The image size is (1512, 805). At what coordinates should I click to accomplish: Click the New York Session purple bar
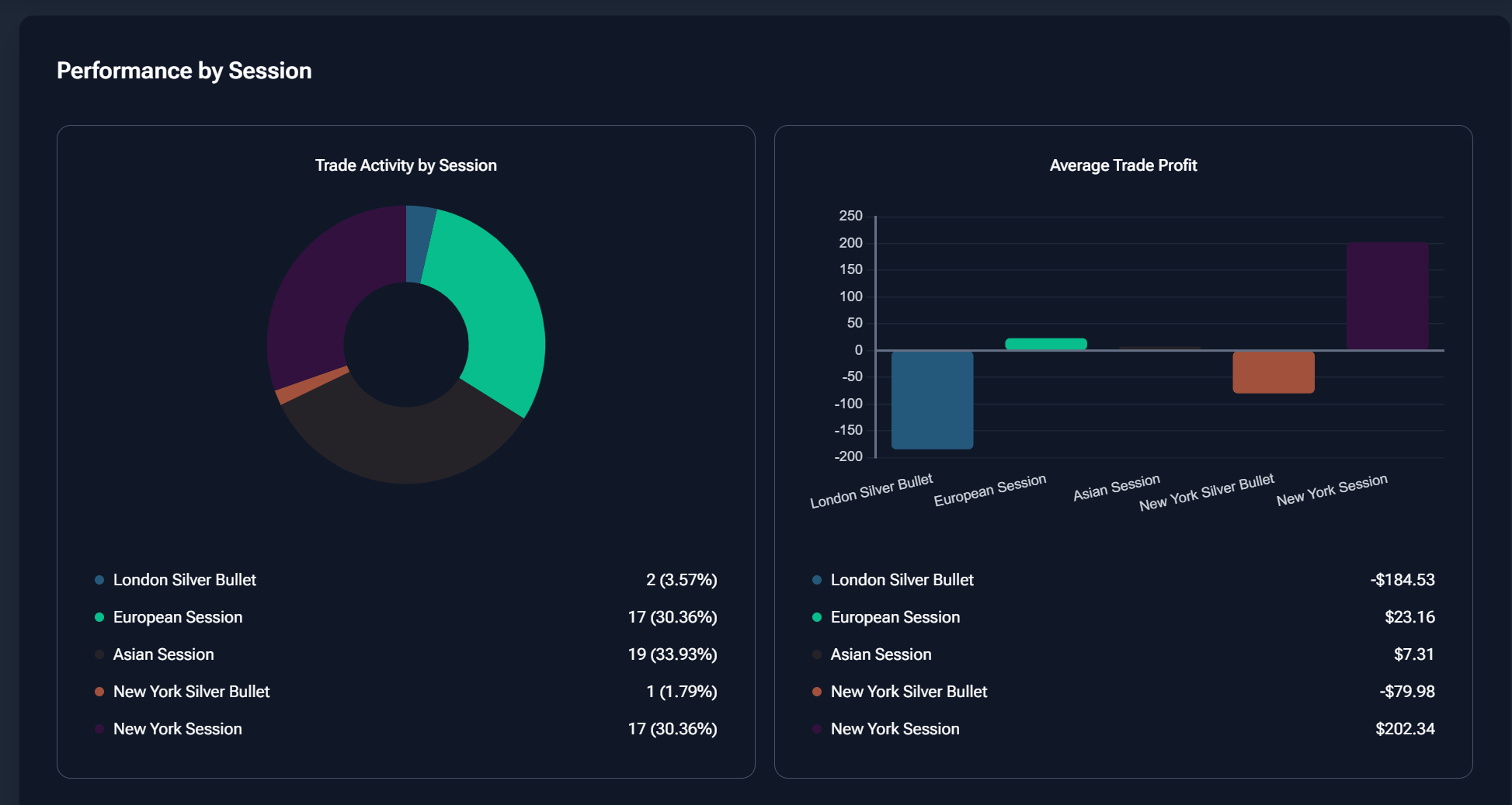pyautogui.click(x=1388, y=296)
